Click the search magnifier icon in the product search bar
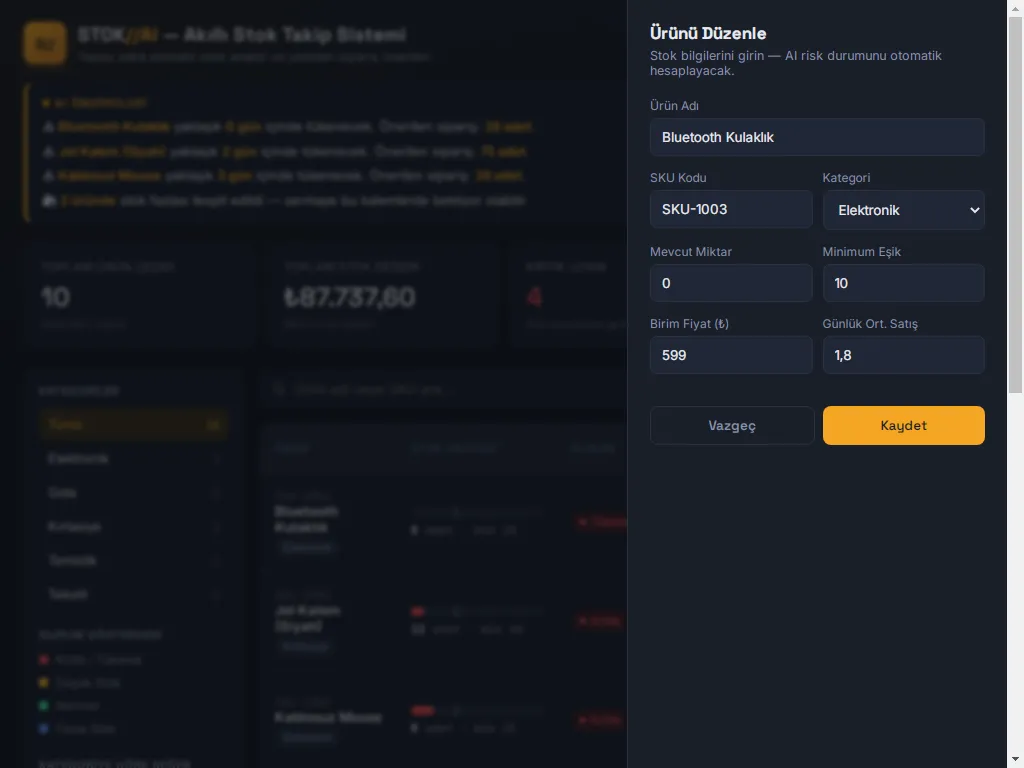This screenshot has height=768, width=1024. coord(280,389)
